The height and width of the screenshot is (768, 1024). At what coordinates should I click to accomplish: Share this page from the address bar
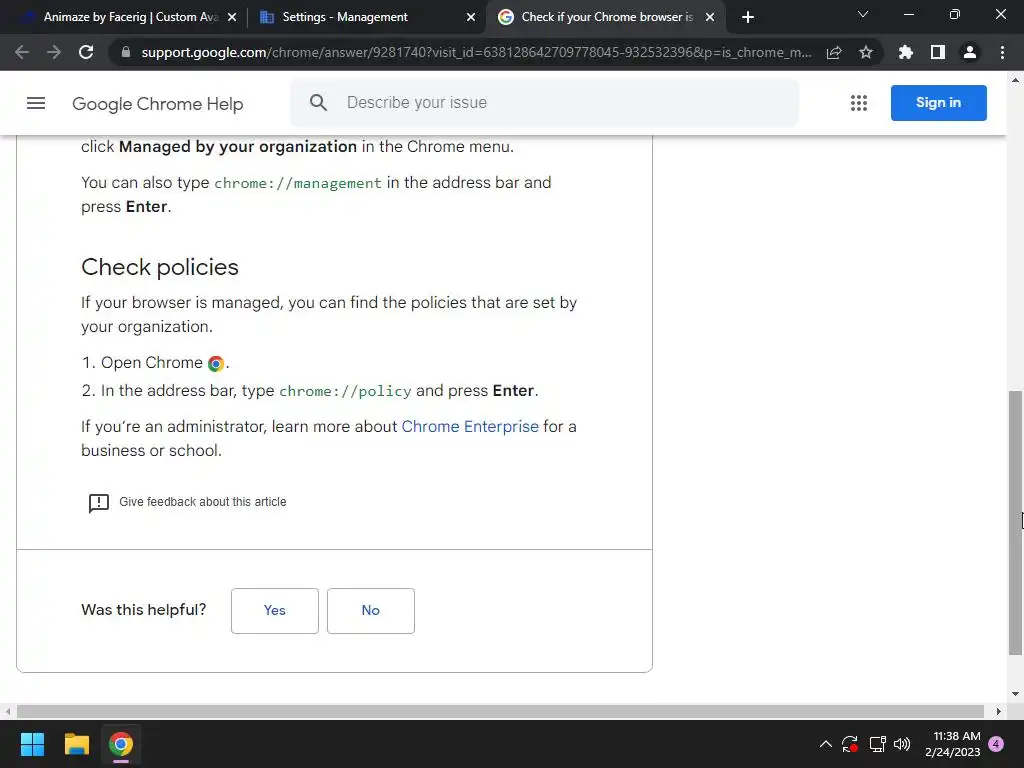pos(834,52)
